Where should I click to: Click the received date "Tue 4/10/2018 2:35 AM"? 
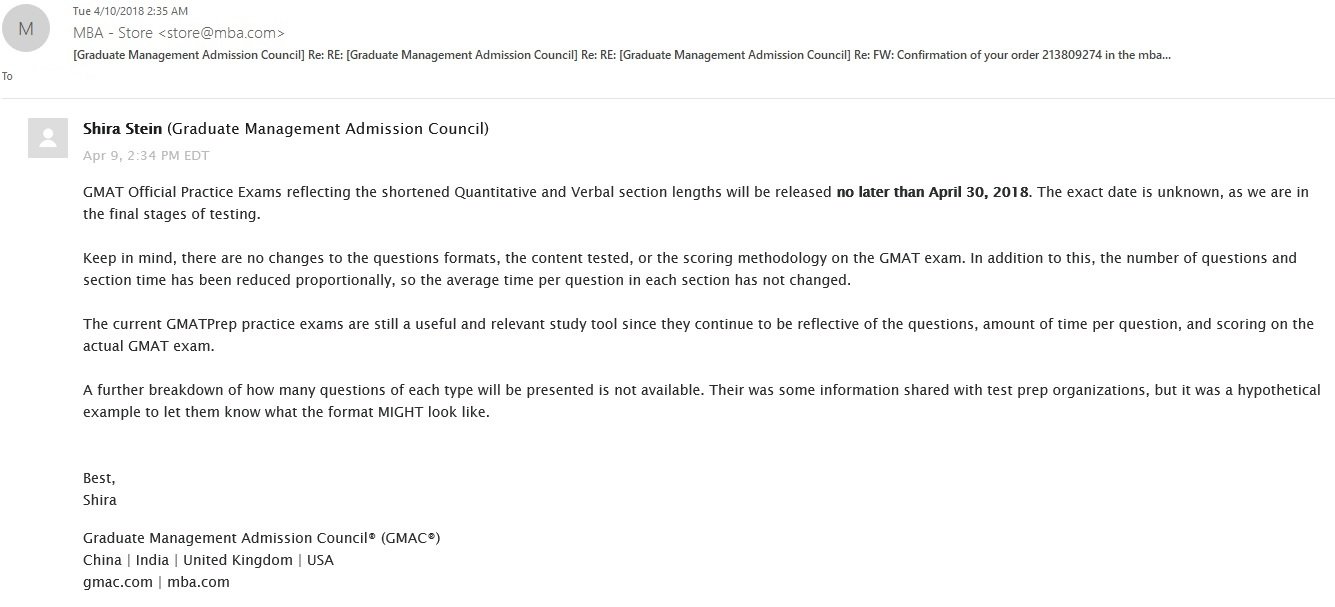tap(131, 11)
